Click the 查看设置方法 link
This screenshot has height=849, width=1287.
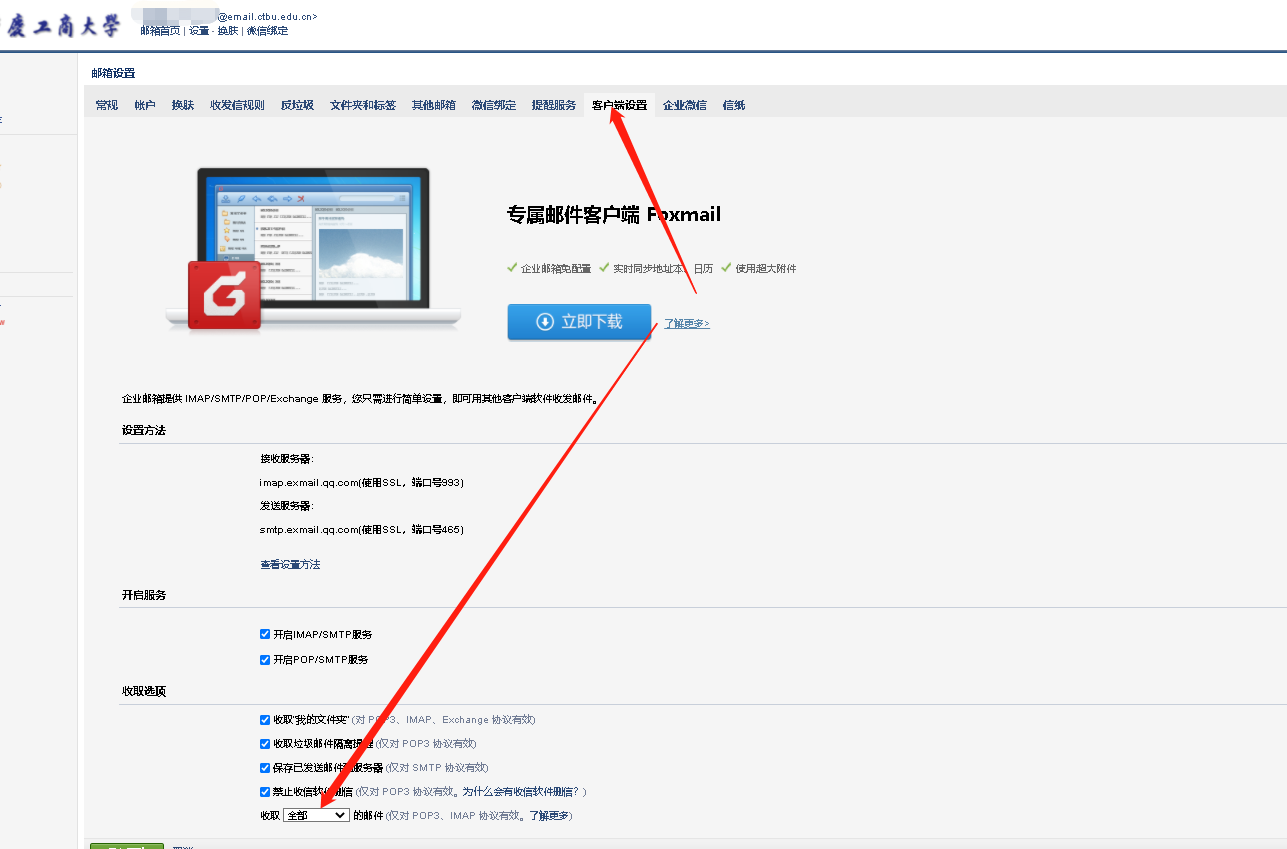coord(290,565)
